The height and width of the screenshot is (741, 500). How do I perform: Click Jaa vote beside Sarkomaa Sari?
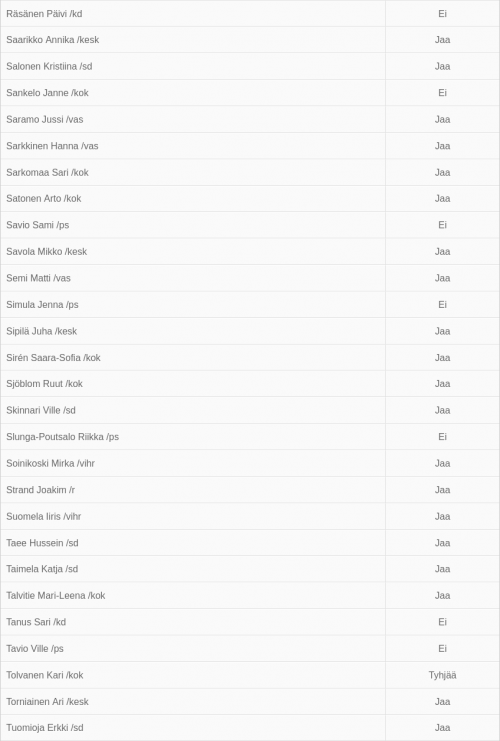442,172
